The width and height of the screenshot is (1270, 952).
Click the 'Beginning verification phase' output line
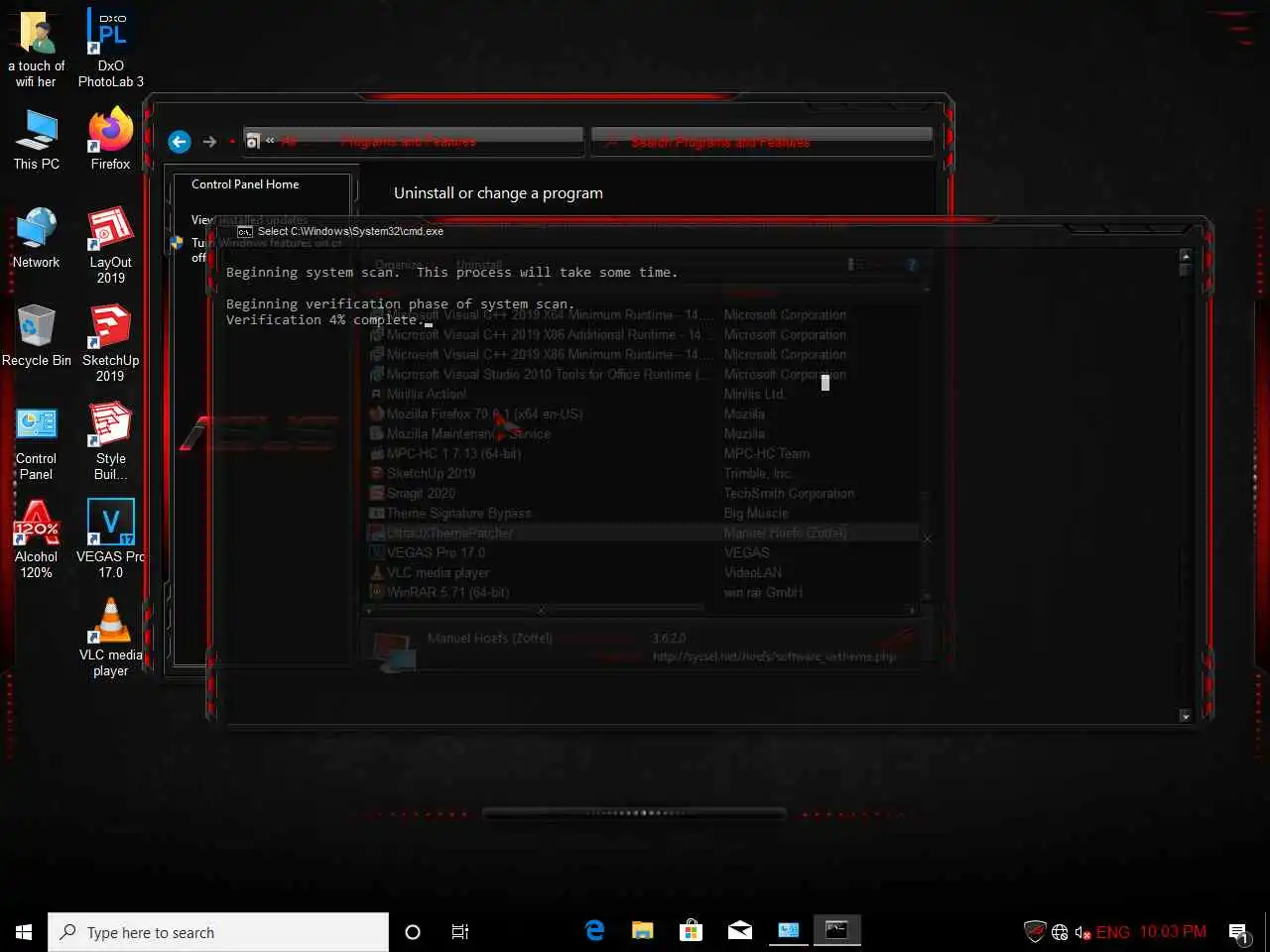pyautogui.click(x=401, y=304)
